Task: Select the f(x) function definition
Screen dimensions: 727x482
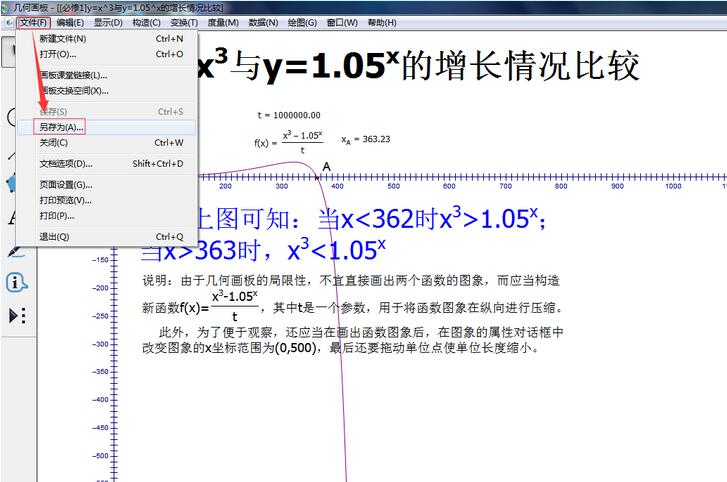Action: pos(288,142)
